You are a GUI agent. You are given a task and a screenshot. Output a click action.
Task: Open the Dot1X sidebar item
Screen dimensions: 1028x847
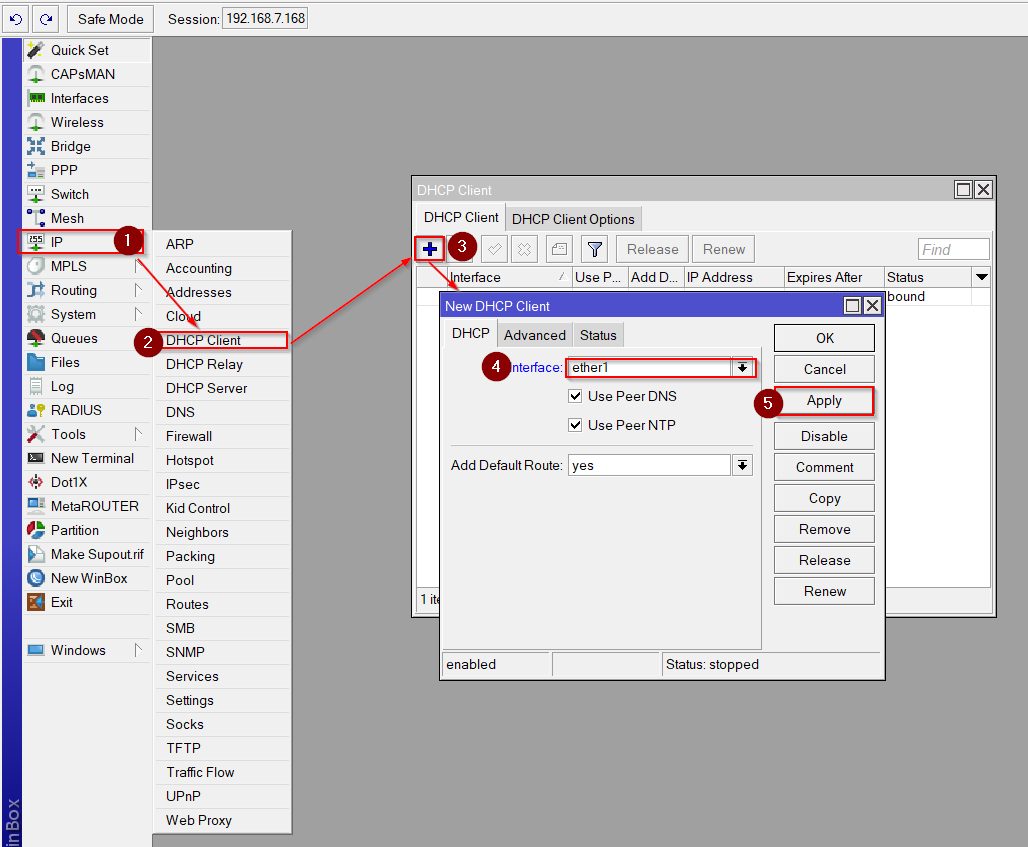[x=87, y=483]
